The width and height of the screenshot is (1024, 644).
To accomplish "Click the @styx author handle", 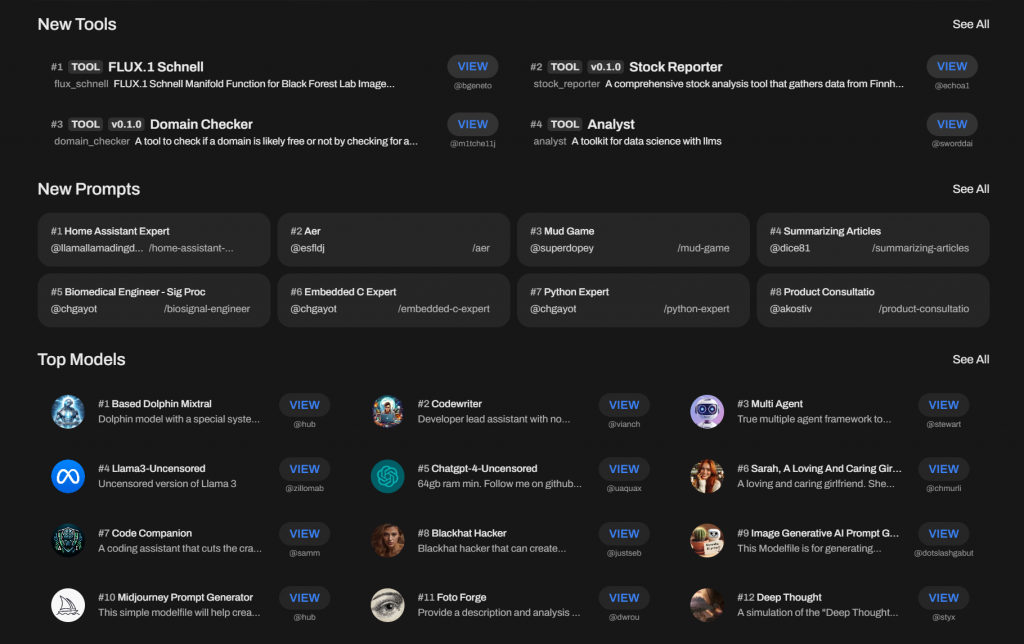I will [x=944, y=617].
